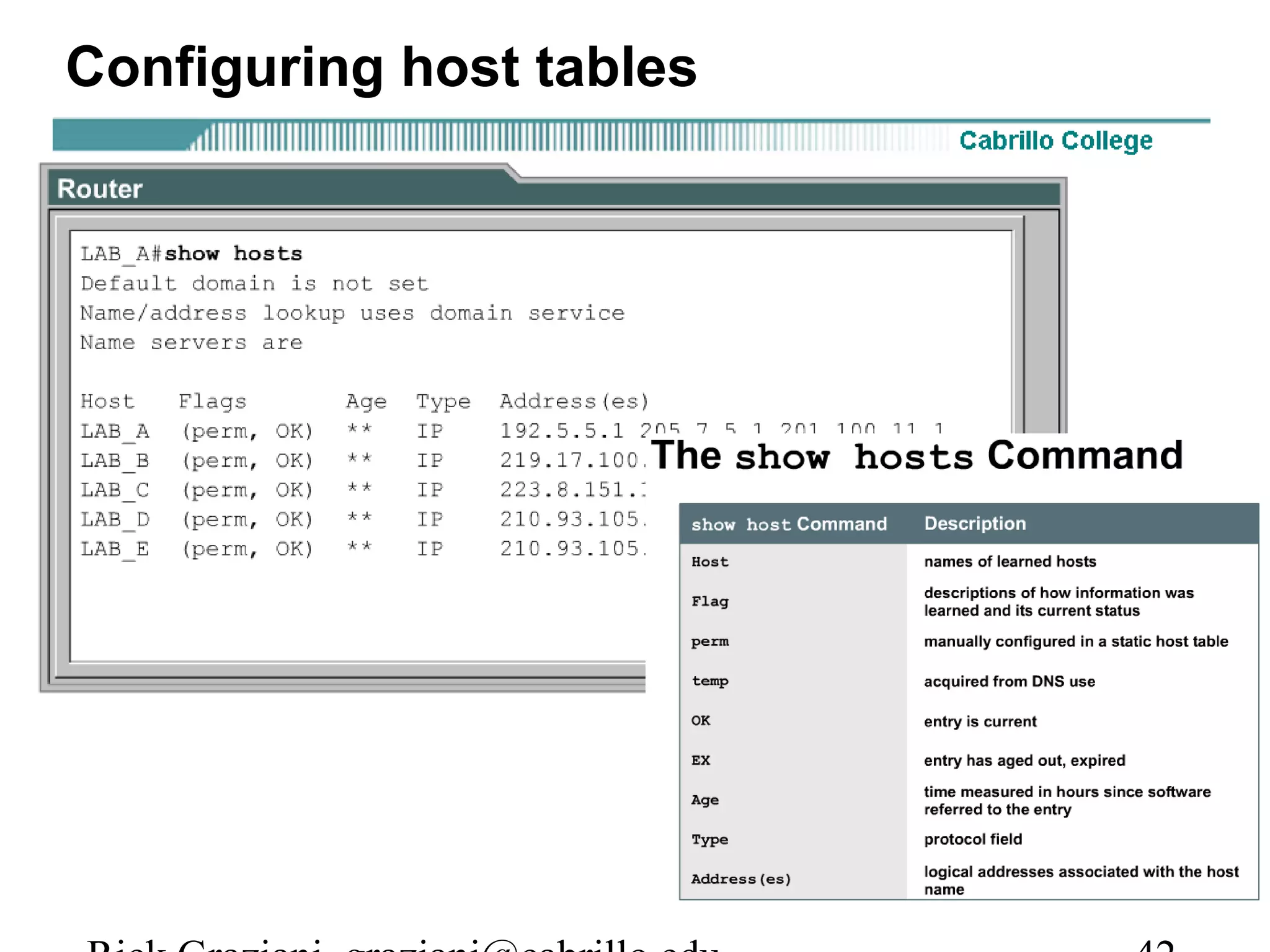
Task: Click the 'Host' column header in terminal
Action: tap(107, 401)
